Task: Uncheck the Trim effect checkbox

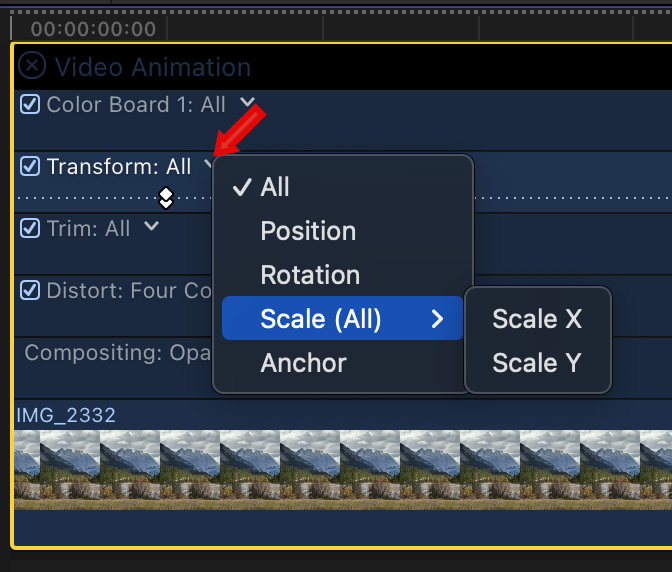Action: click(30, 228)
